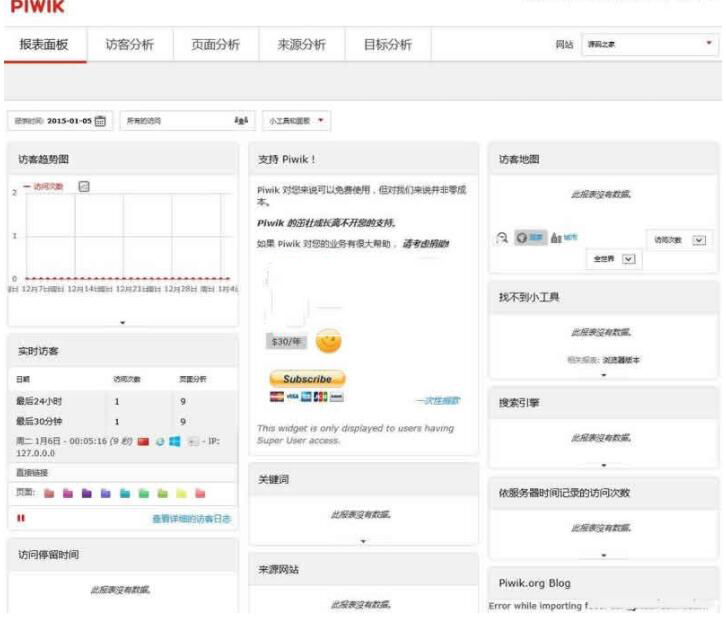
Task: Open the 访问次数 metric dropdown in visitor map
Action: (679, 240)
